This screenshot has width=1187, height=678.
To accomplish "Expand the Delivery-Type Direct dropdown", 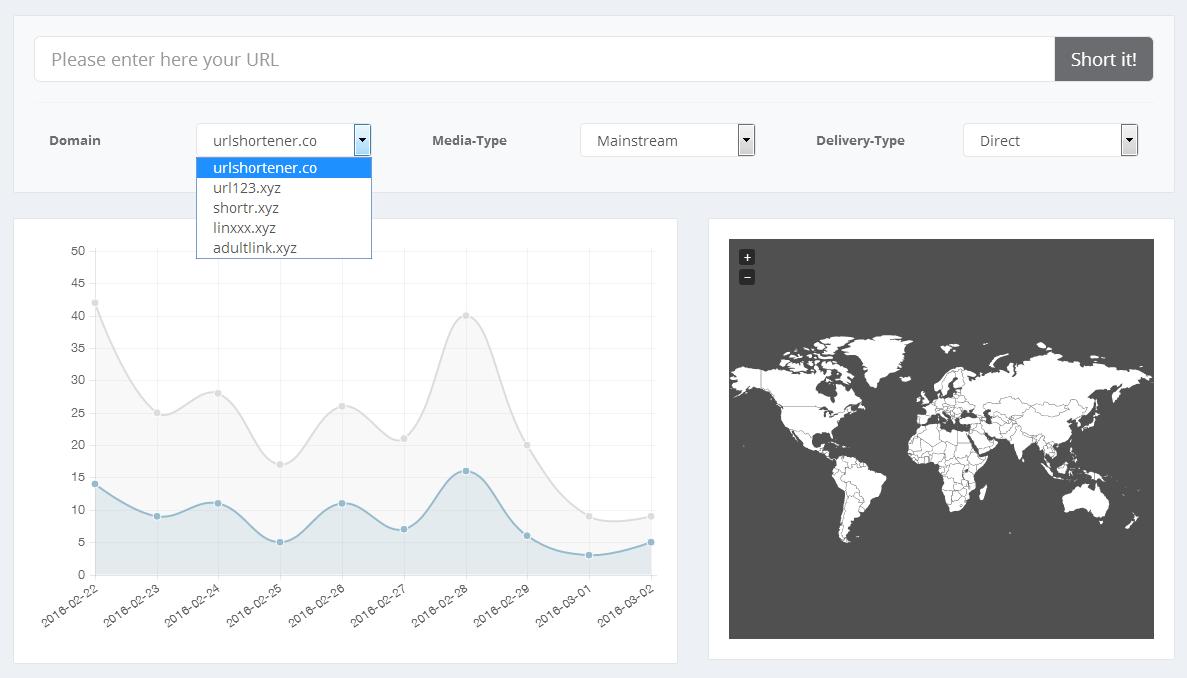I will (1050, 140).
